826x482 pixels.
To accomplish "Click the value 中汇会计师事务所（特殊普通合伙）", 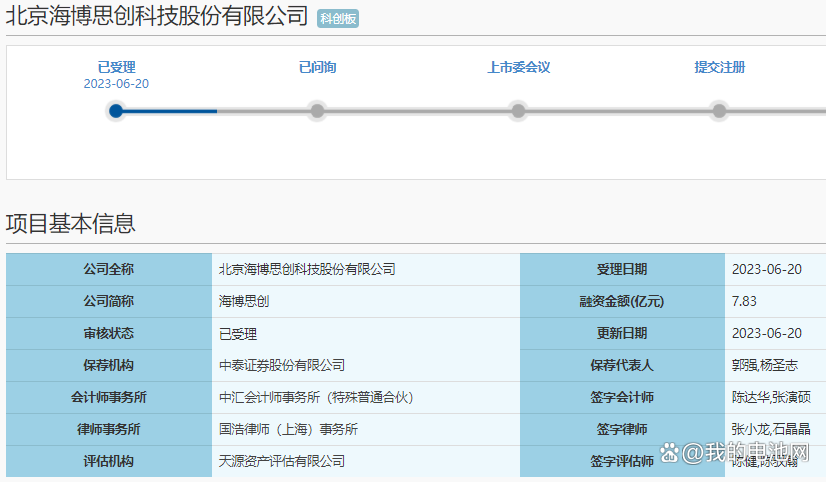I will point(317,398).
